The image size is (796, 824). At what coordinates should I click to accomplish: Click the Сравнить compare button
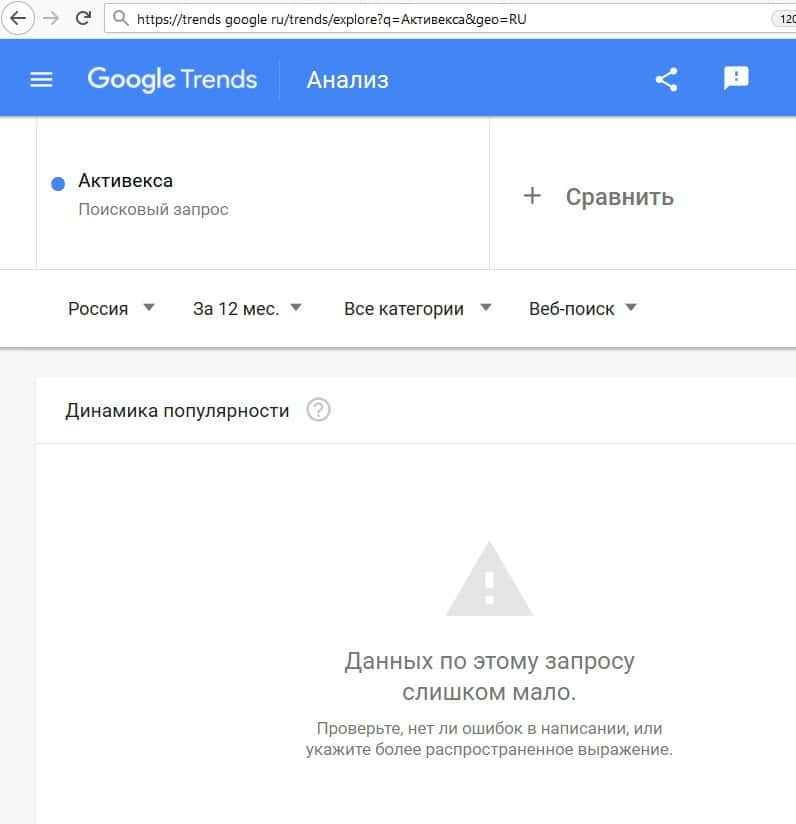(x=599, y=197)
